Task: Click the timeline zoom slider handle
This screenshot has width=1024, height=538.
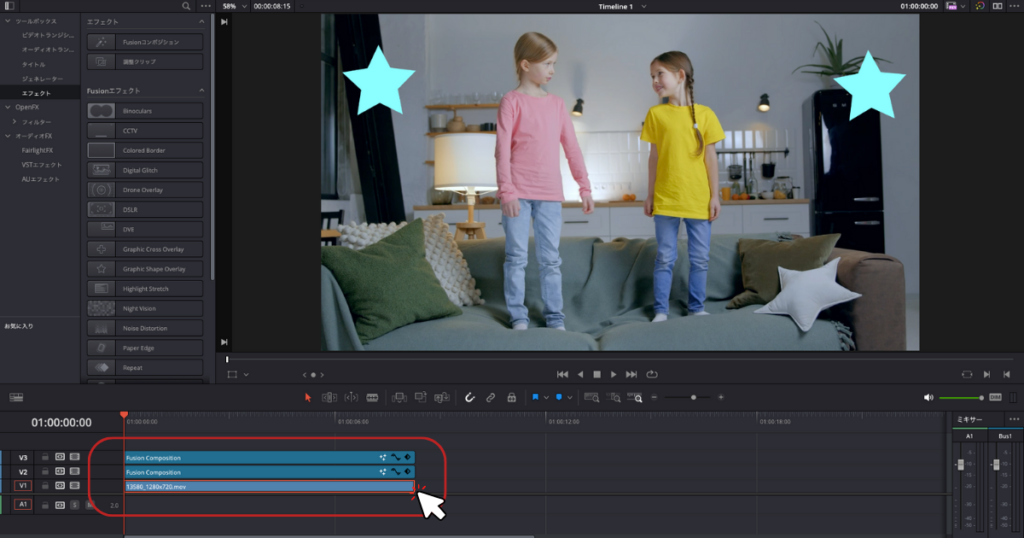Action: tap(693, 397)
